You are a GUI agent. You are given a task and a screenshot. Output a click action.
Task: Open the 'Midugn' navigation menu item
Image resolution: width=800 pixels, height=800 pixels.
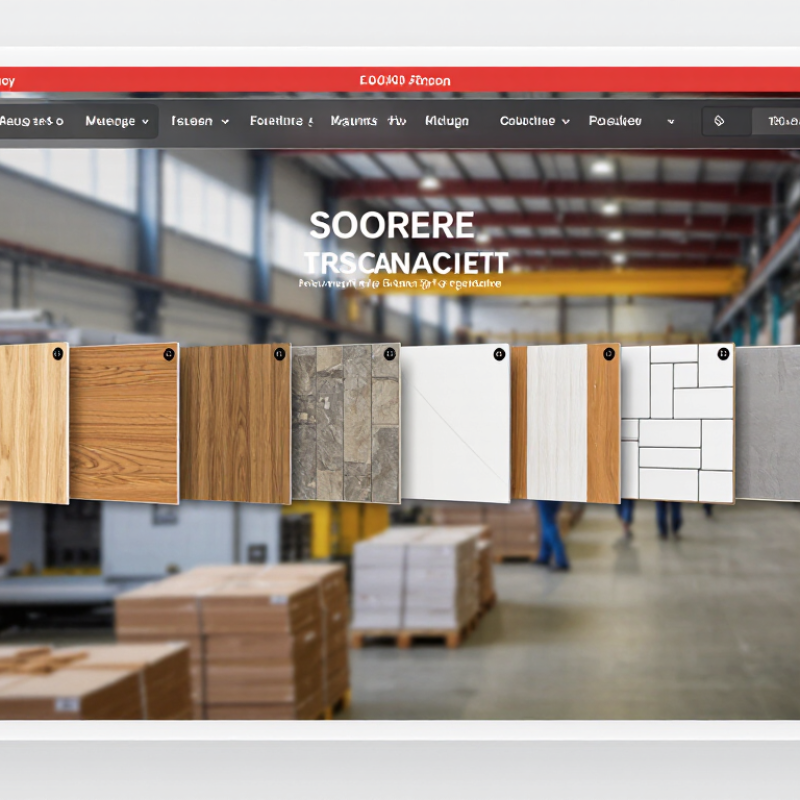click(447, 121)
